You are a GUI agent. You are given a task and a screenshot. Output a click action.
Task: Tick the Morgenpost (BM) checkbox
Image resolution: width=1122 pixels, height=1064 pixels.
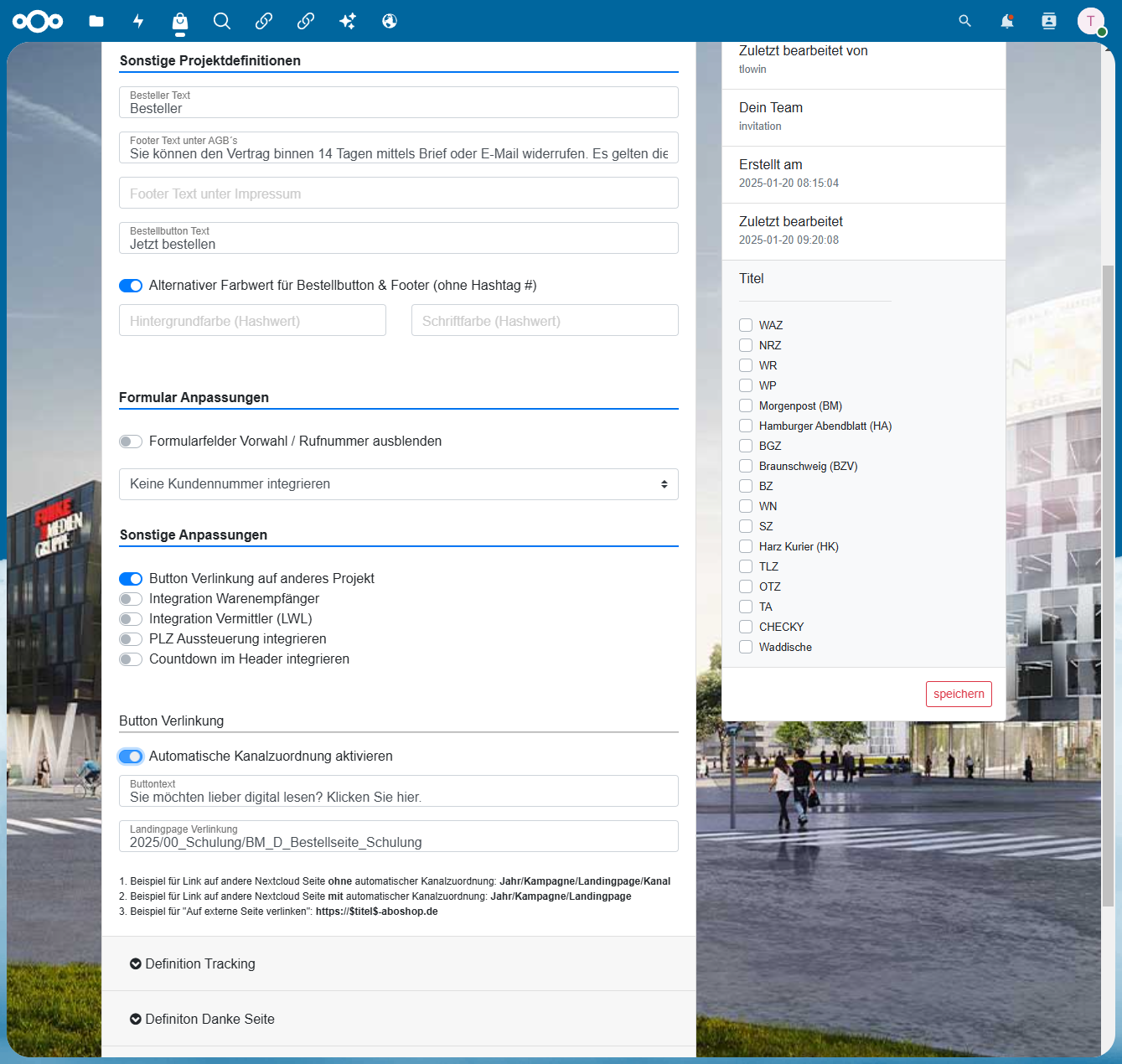(746, 405)
